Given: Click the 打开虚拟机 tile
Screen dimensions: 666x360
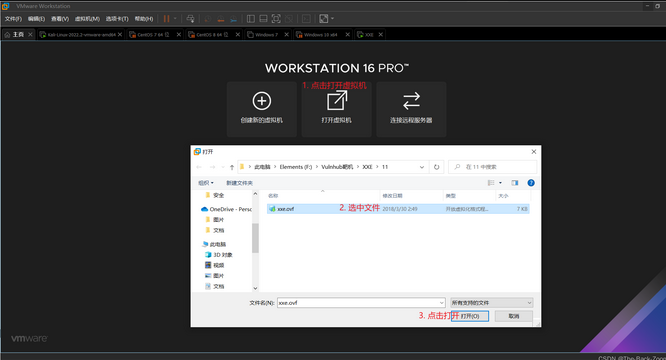Looking at the screenshot, I should tap(336, 109).
